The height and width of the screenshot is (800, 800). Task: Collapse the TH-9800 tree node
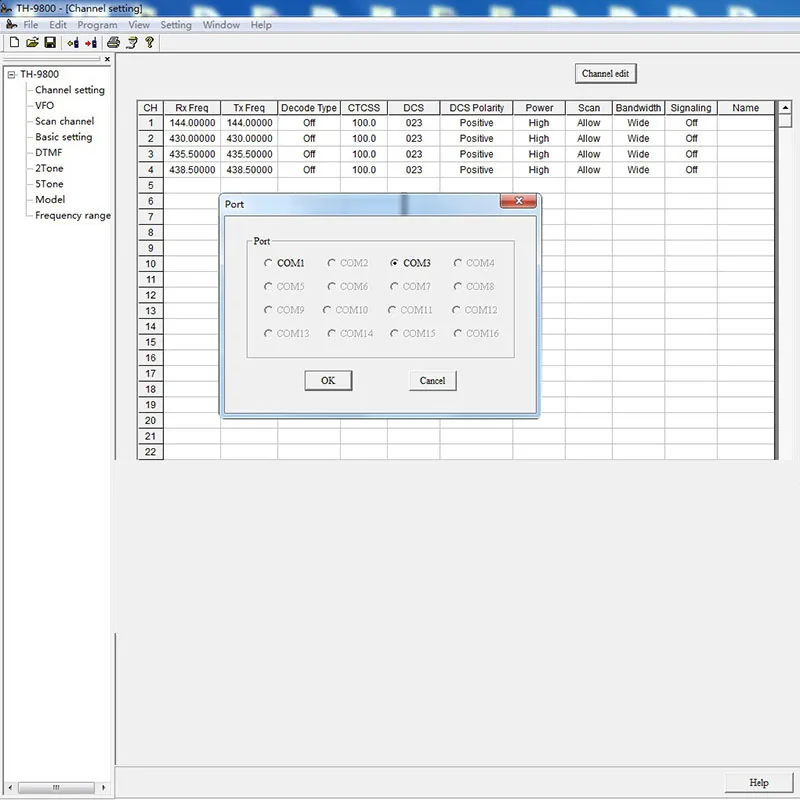pos(11,74)
